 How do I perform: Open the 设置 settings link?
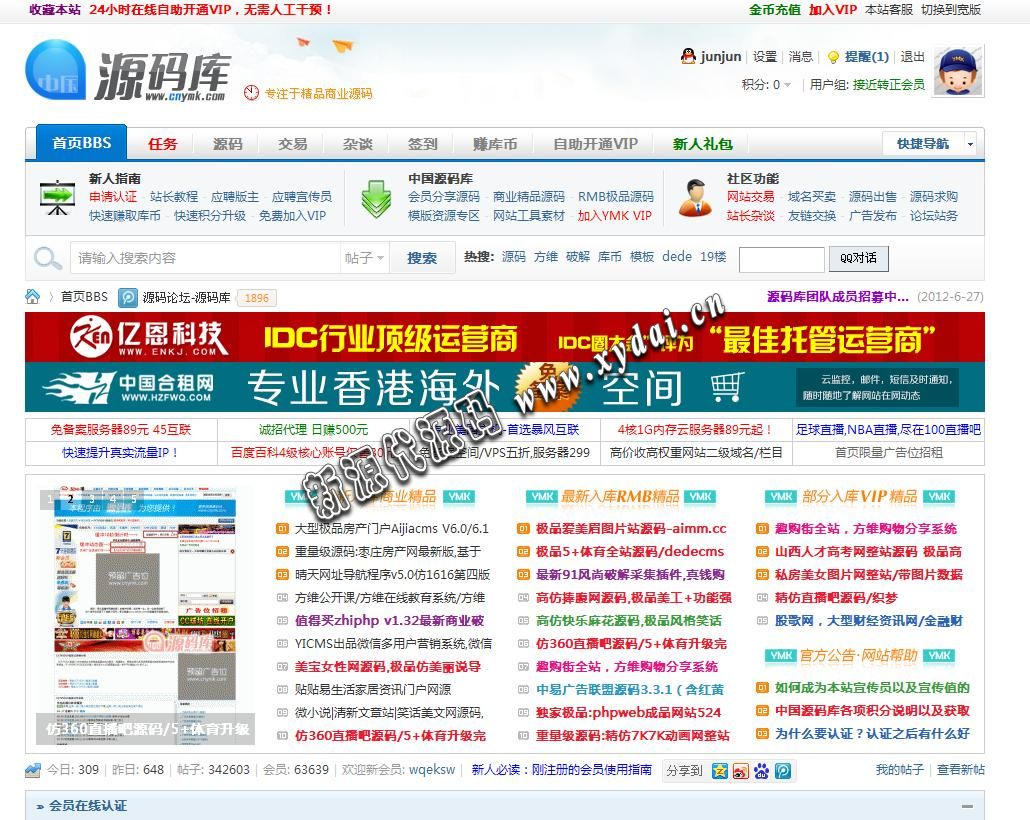(x=765, y=57)
